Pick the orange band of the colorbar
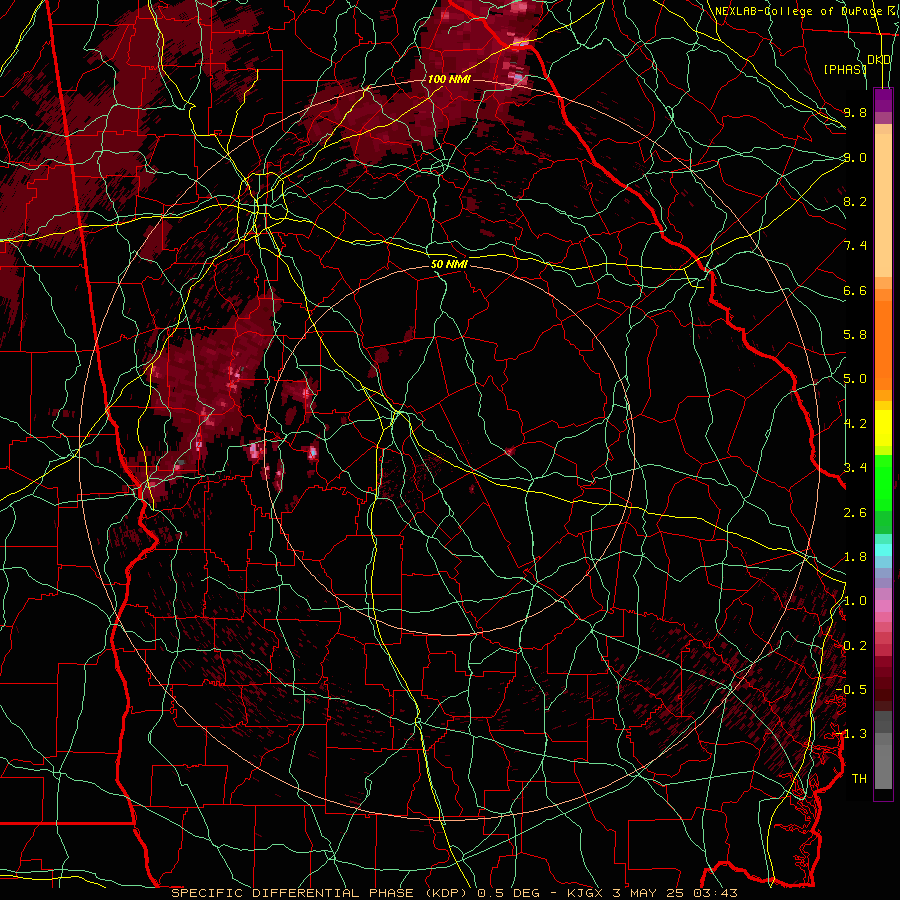This screenshot has height=900, width=900. click(883, 344)
